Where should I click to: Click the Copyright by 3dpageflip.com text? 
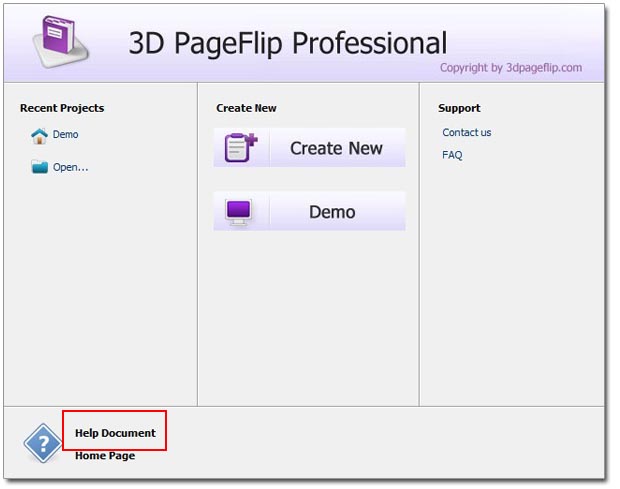pos(511,68)
